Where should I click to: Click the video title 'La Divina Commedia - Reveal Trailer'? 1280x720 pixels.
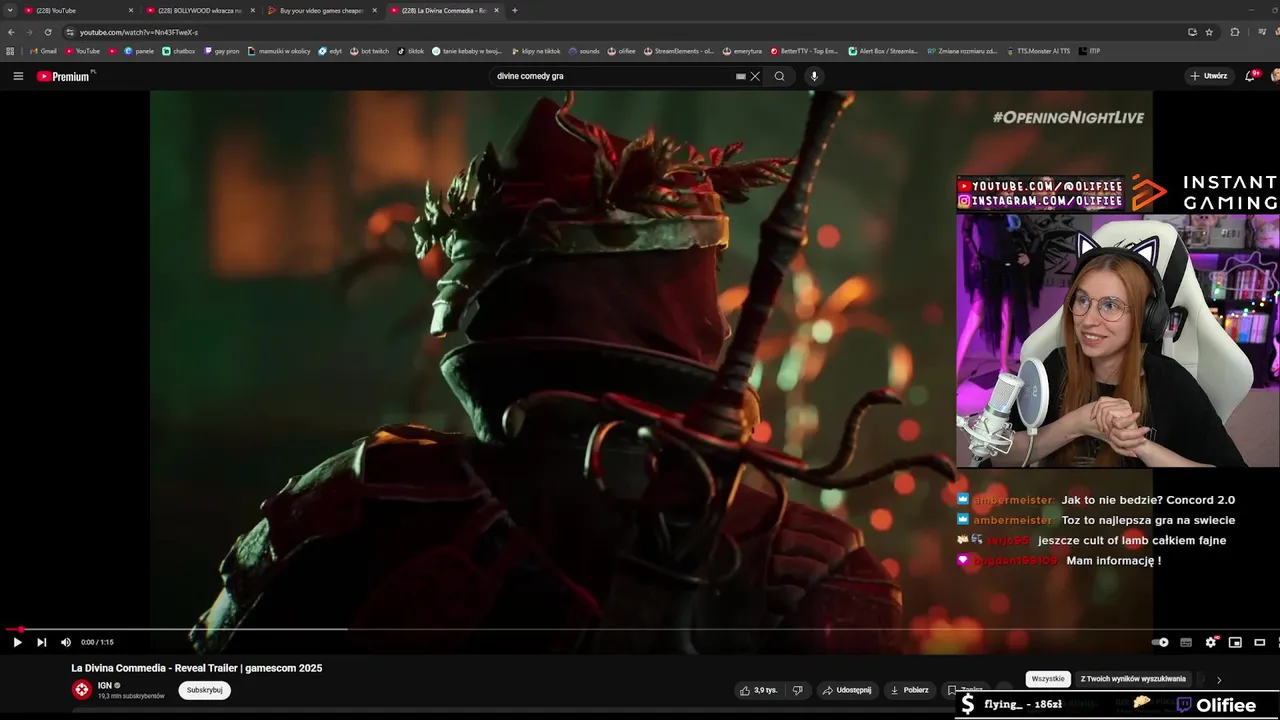click(x=197, y=668)
